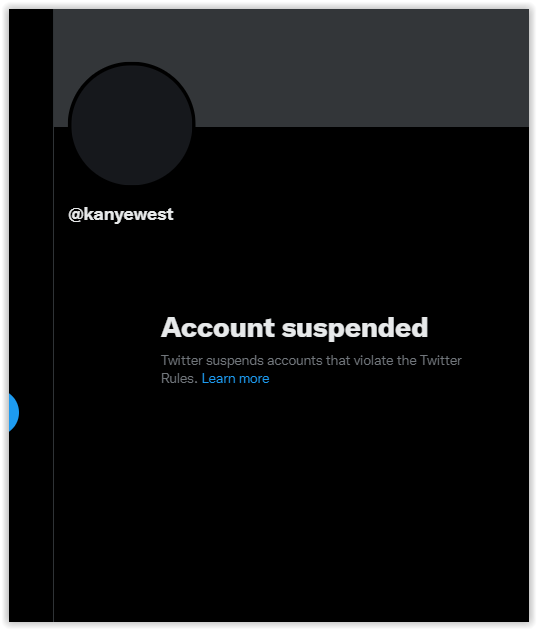Click the black left sidebar strip
Image resolution: width=537 pixels, height=630 pixels.
coord(31,201)
